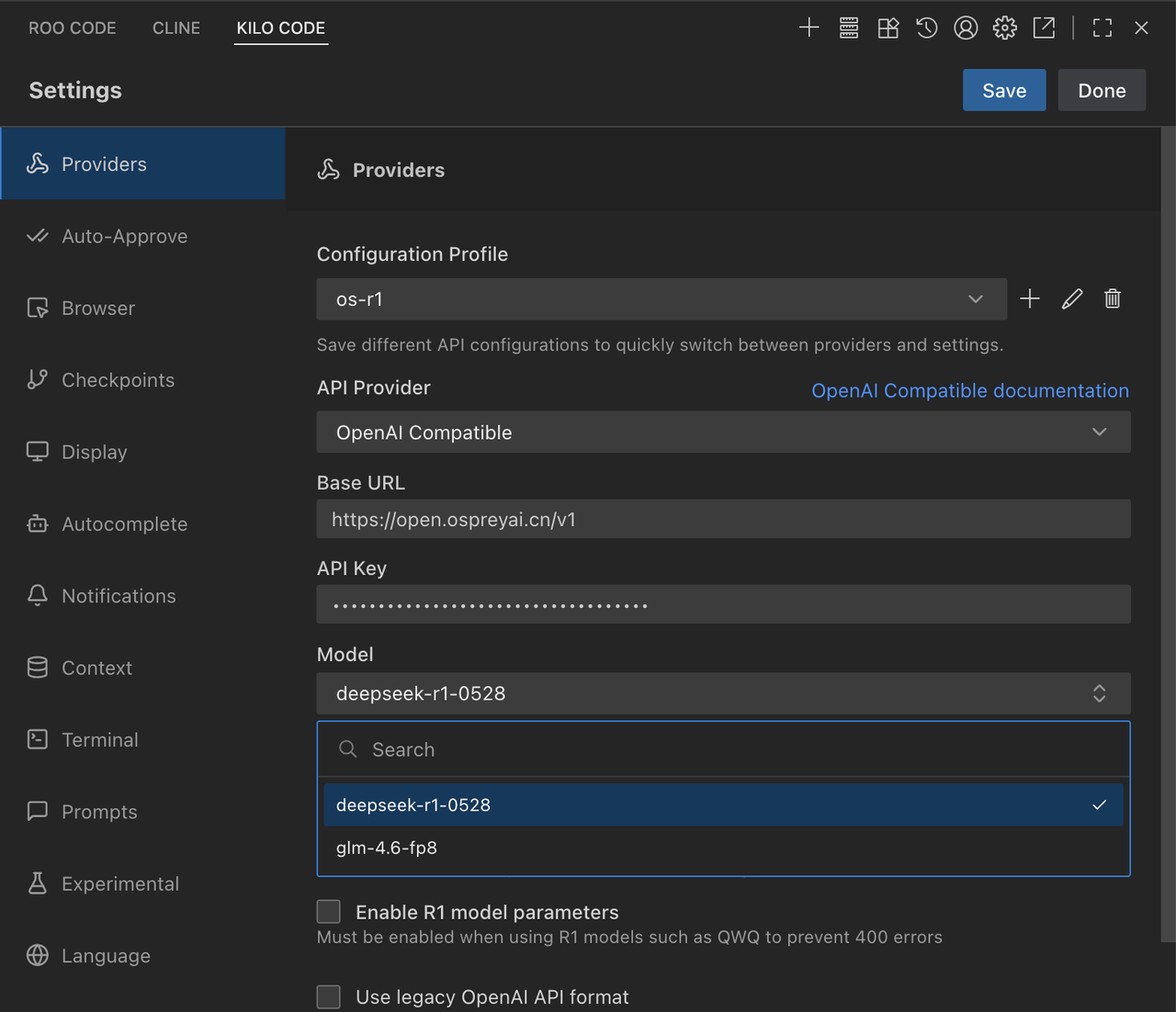Open the Auto-Approve settings section
Screen dimensions: 1176x1012
[124, 236]
